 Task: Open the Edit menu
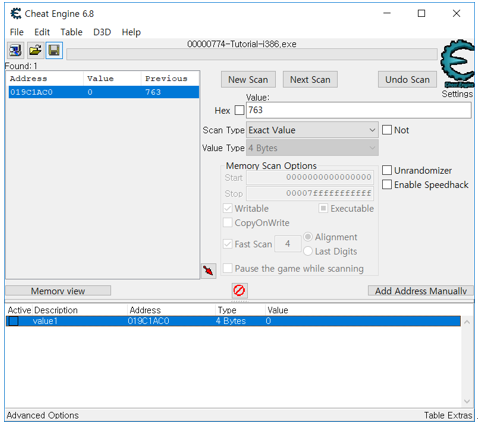(42, 32)
